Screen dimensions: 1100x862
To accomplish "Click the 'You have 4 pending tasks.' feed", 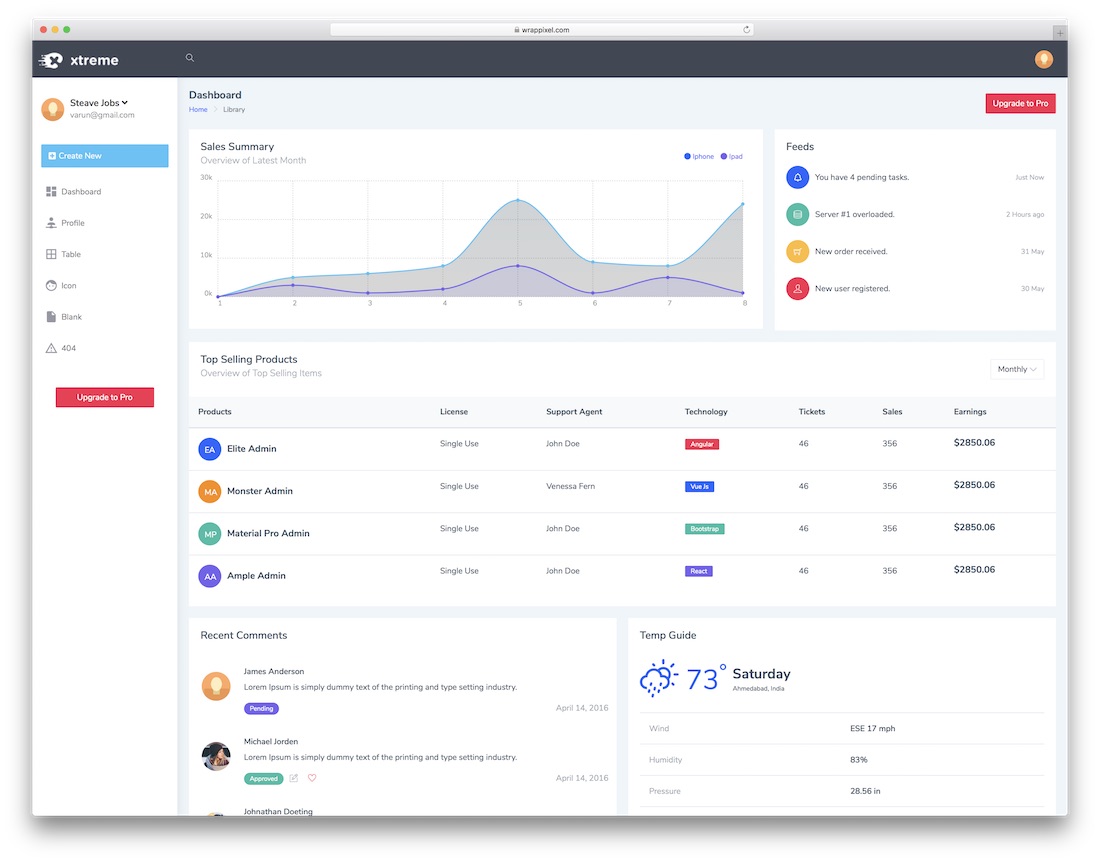I will (861, 177).
